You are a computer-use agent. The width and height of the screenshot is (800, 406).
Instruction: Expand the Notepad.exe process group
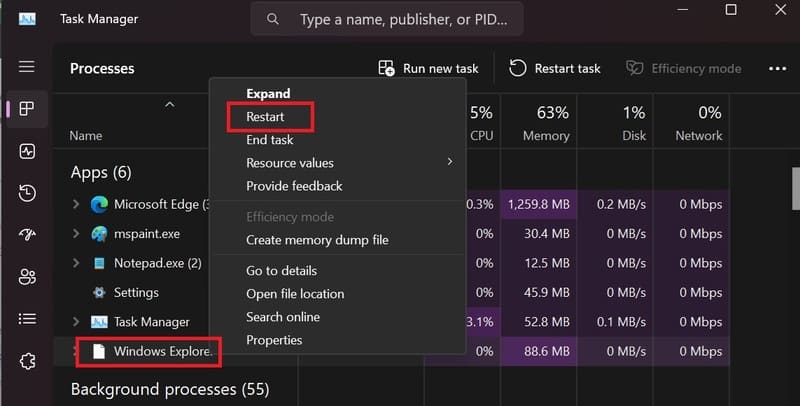76,263
